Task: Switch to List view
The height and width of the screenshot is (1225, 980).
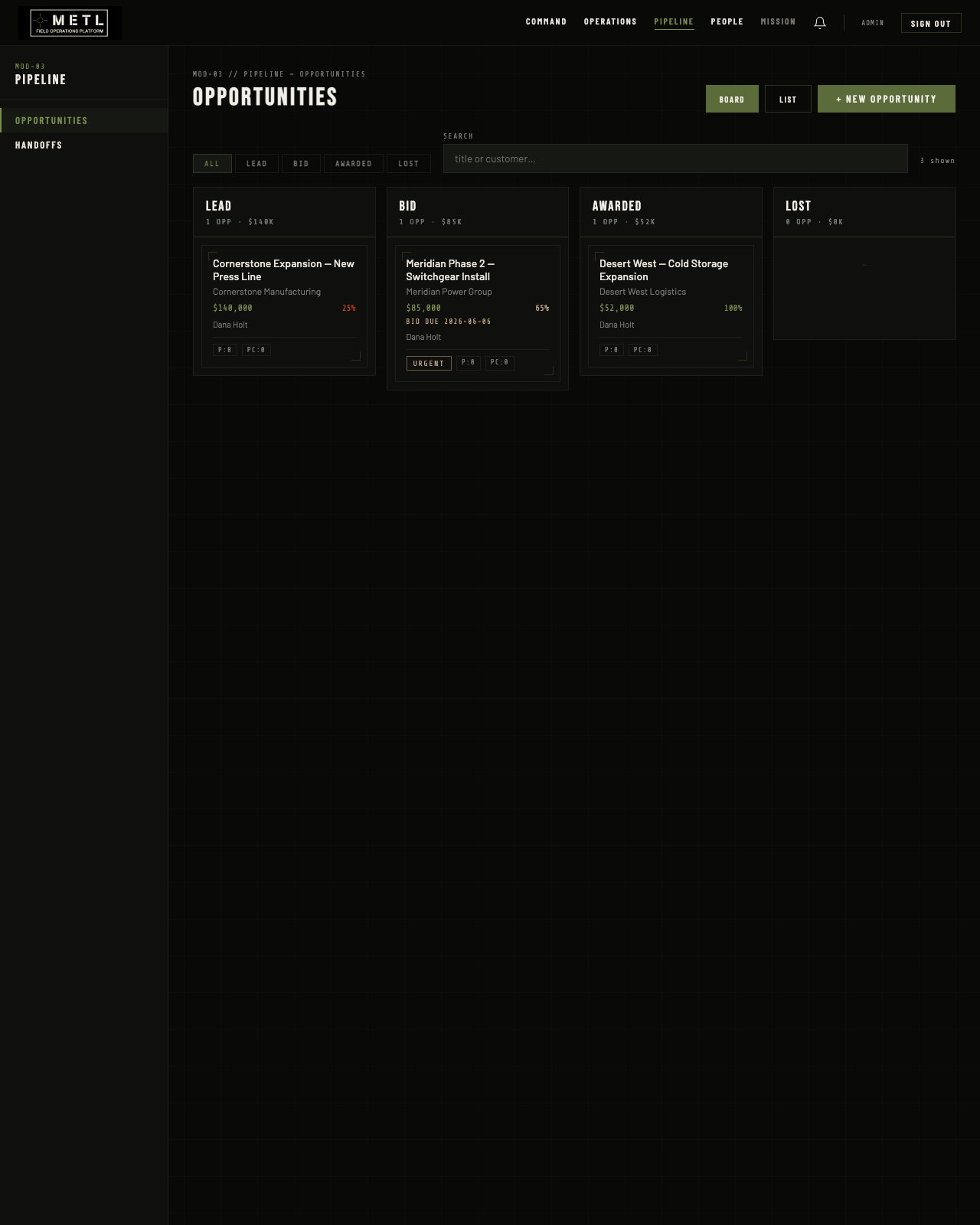Action: 788,99
